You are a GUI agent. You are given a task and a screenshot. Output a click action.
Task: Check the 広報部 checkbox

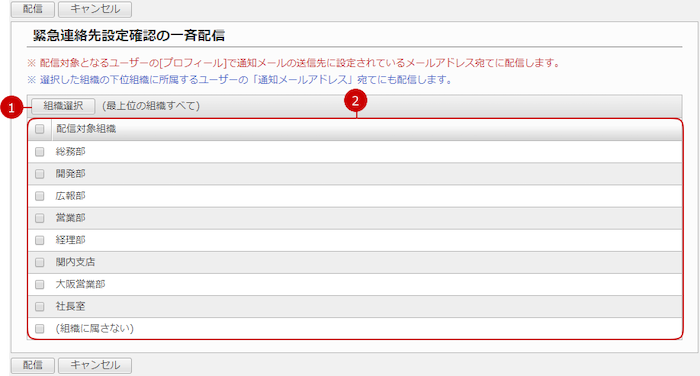coord(40,196)
